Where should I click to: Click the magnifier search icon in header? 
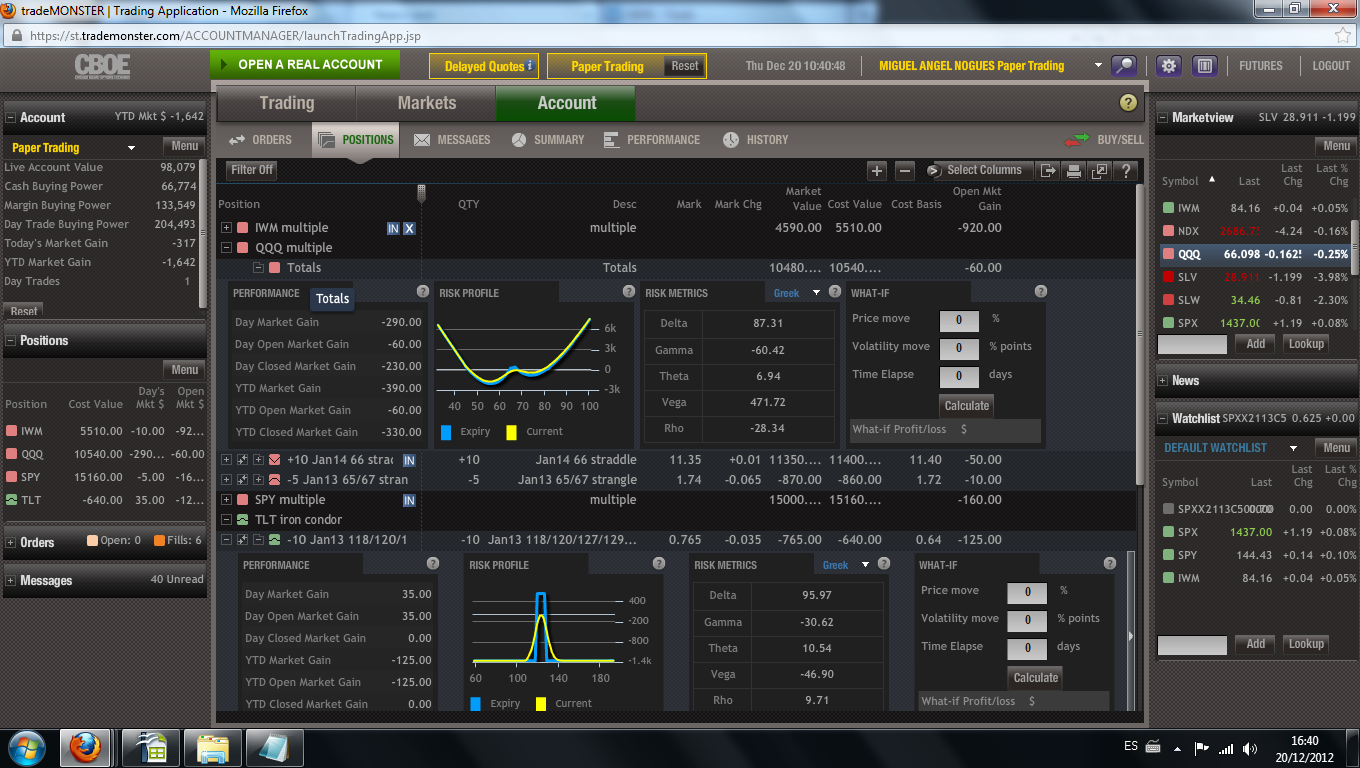(x=1125, y=66)
